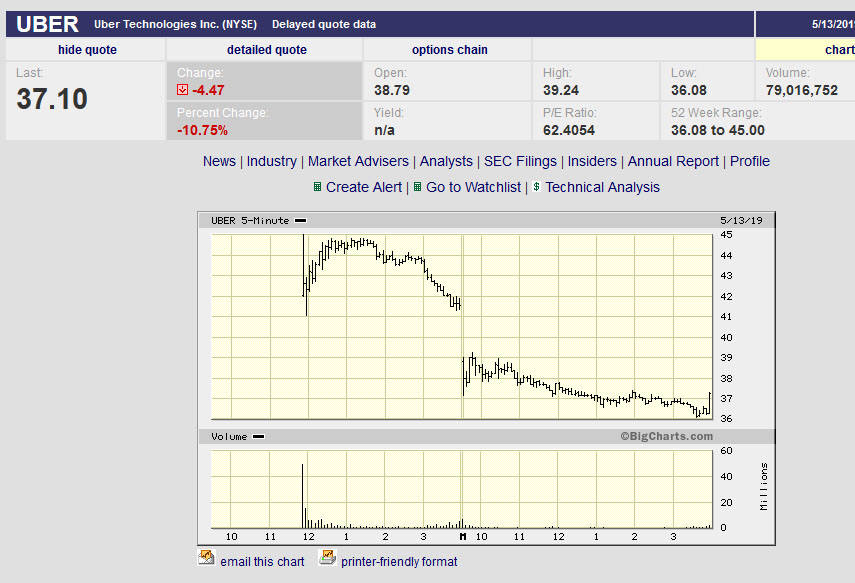Image resolution: width=855 pixels, height=583 pixels.
Task: Click the open price 38.79
Action: (392, 90)
